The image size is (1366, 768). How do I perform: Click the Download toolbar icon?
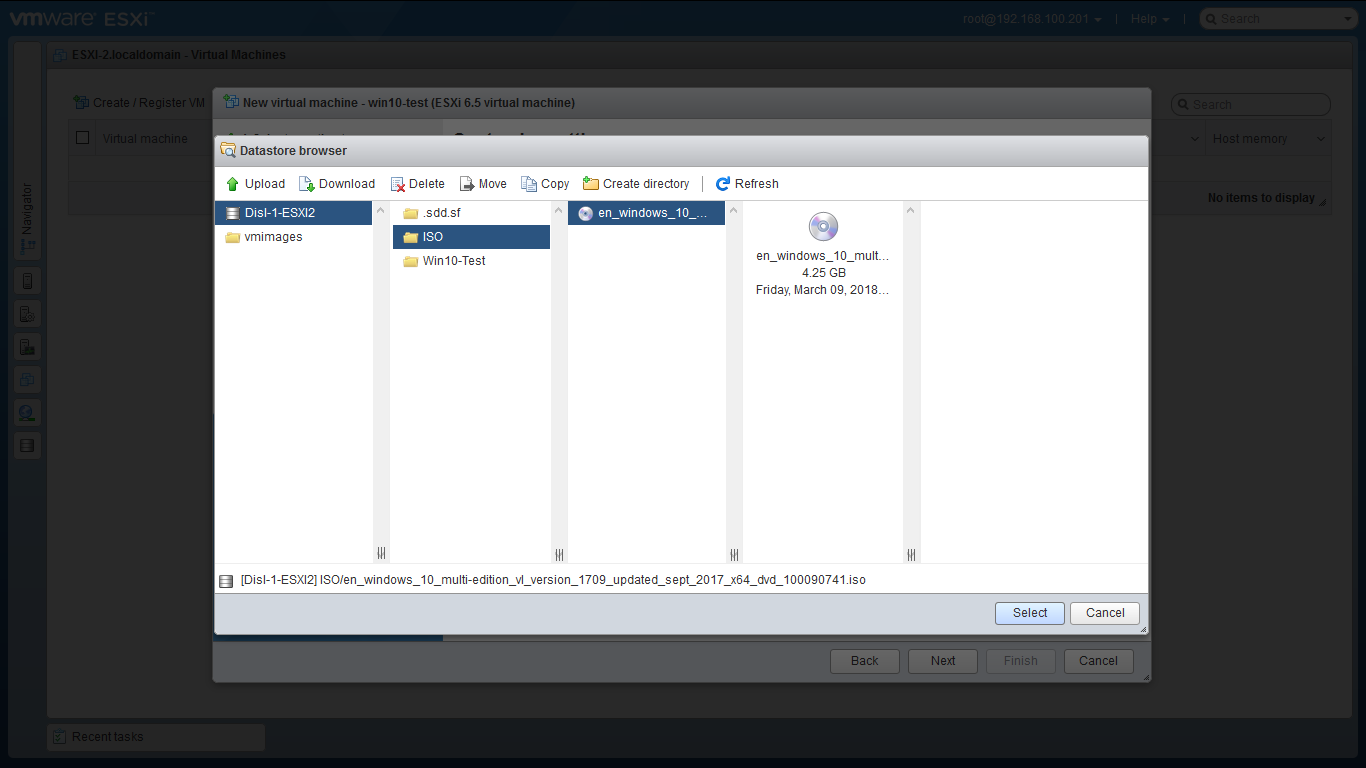307,184
